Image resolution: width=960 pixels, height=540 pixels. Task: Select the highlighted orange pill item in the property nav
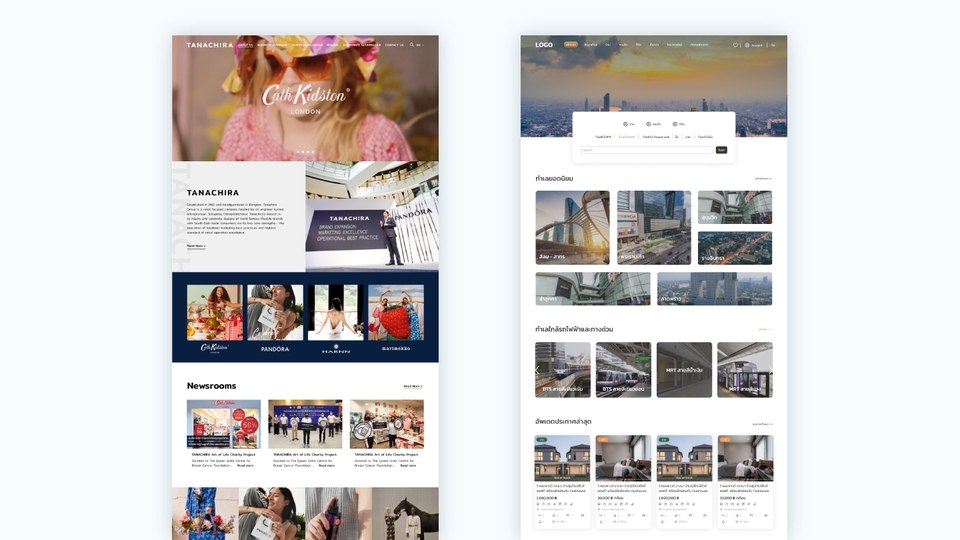(x=571, y=45)
